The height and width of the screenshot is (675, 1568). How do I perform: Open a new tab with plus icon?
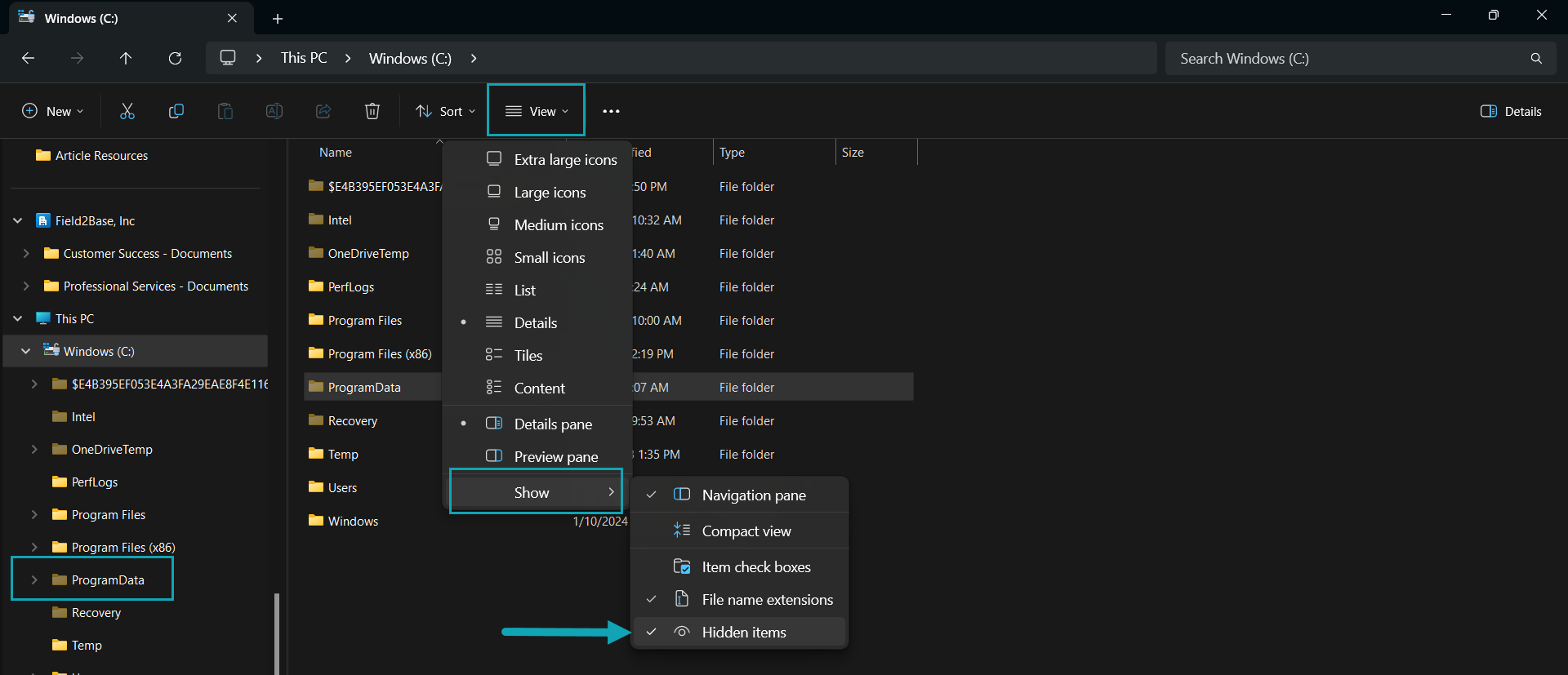278,18
